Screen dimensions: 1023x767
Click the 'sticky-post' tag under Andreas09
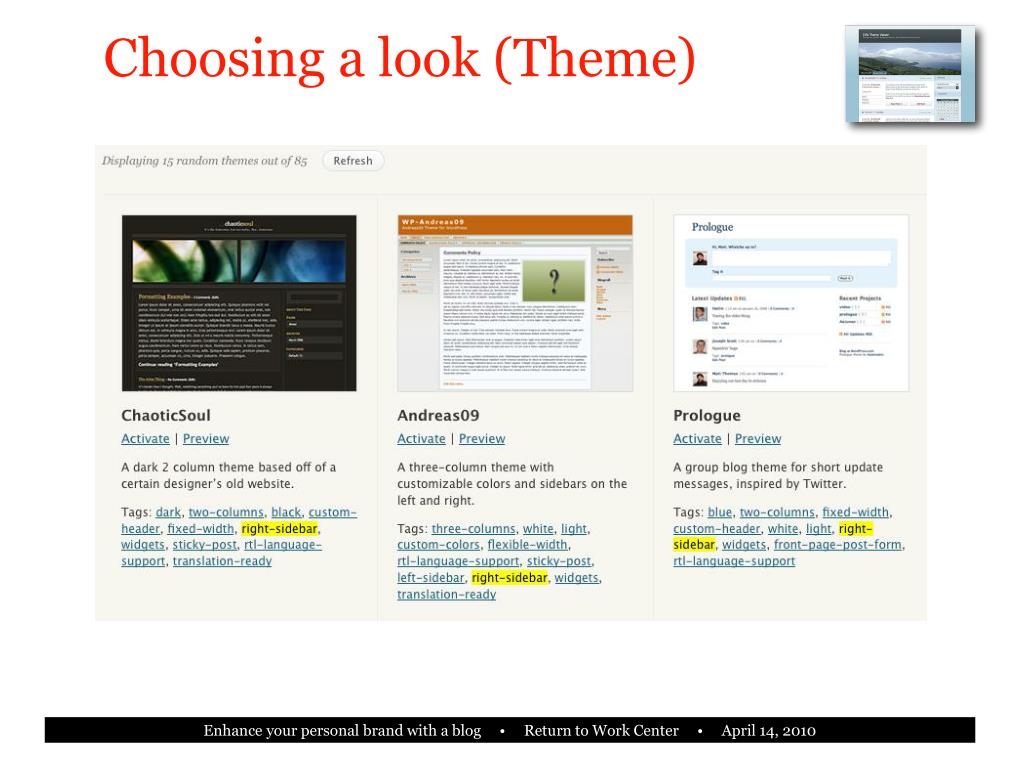click(x=559, y=561)
